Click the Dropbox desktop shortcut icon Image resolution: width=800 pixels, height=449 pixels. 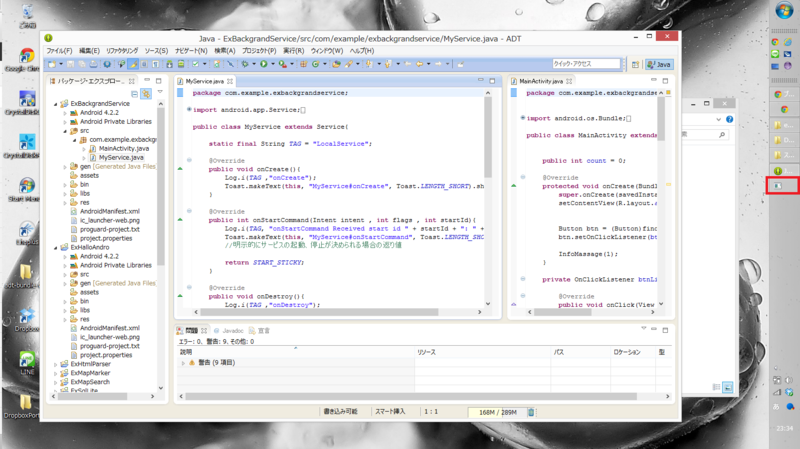tap(27, 319)
